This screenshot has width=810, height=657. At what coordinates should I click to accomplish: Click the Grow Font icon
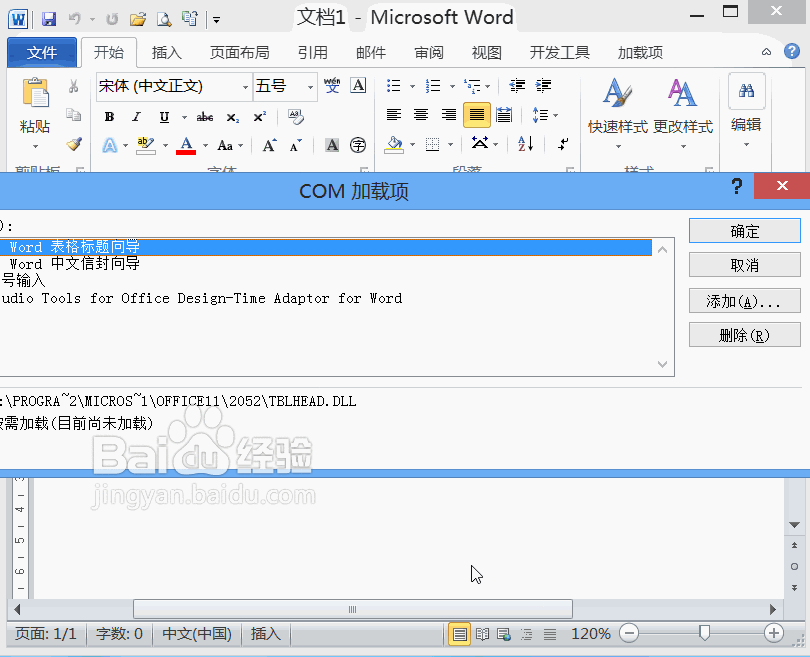coord(269,145)
